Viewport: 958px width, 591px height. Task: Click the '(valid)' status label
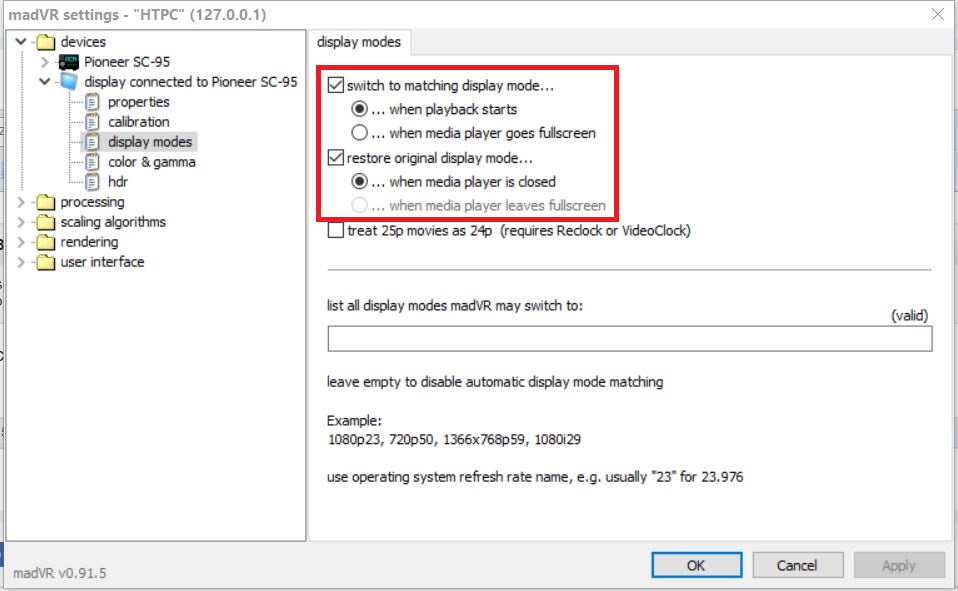coord(909,315)
